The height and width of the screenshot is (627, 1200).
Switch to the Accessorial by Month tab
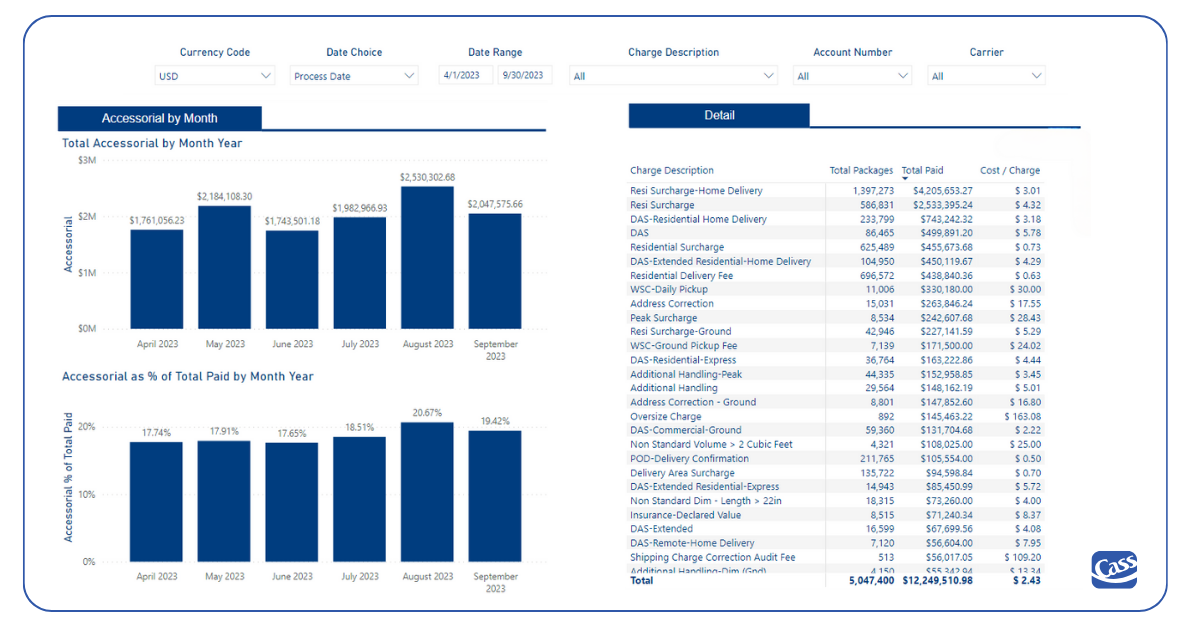[159, 117]
